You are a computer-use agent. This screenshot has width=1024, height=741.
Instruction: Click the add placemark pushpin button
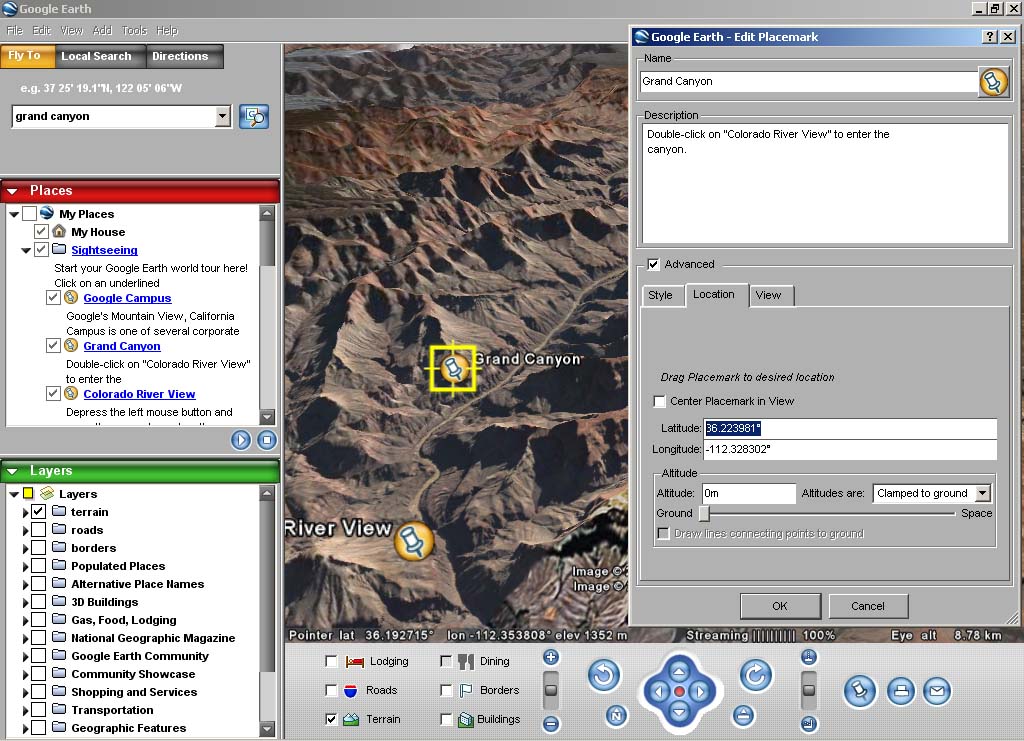pos(860,691)
